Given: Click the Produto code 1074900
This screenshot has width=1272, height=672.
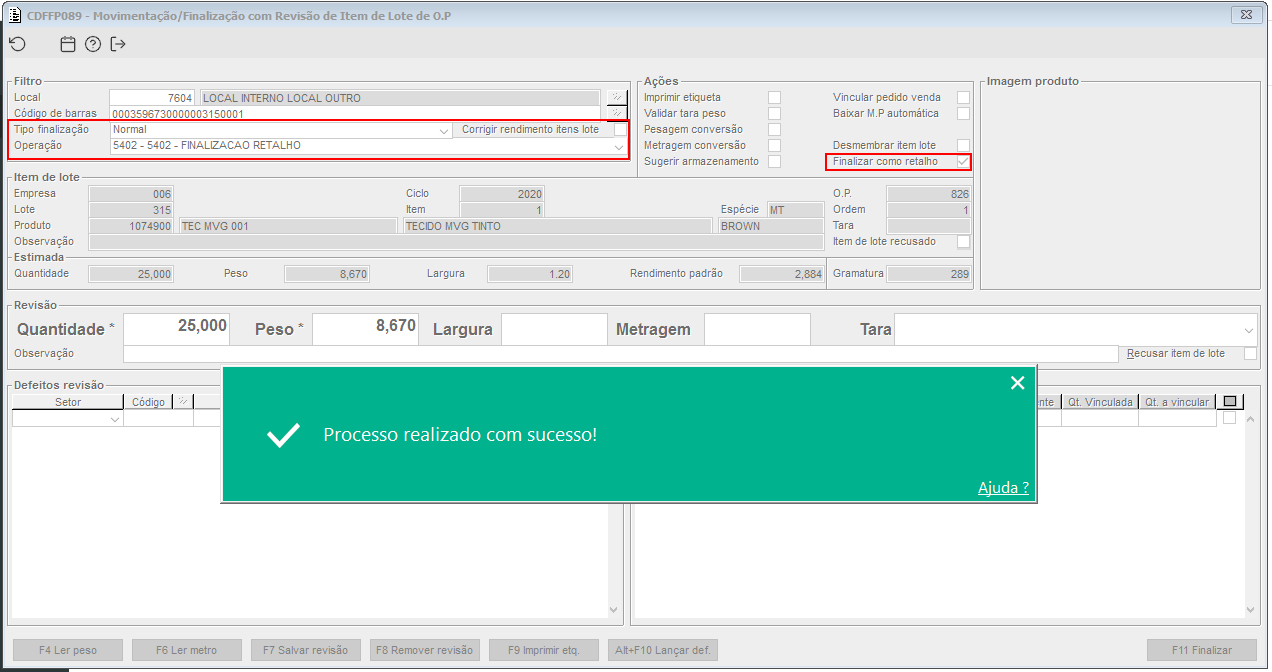Looking at the screenshot, I should tap(132, 226).
